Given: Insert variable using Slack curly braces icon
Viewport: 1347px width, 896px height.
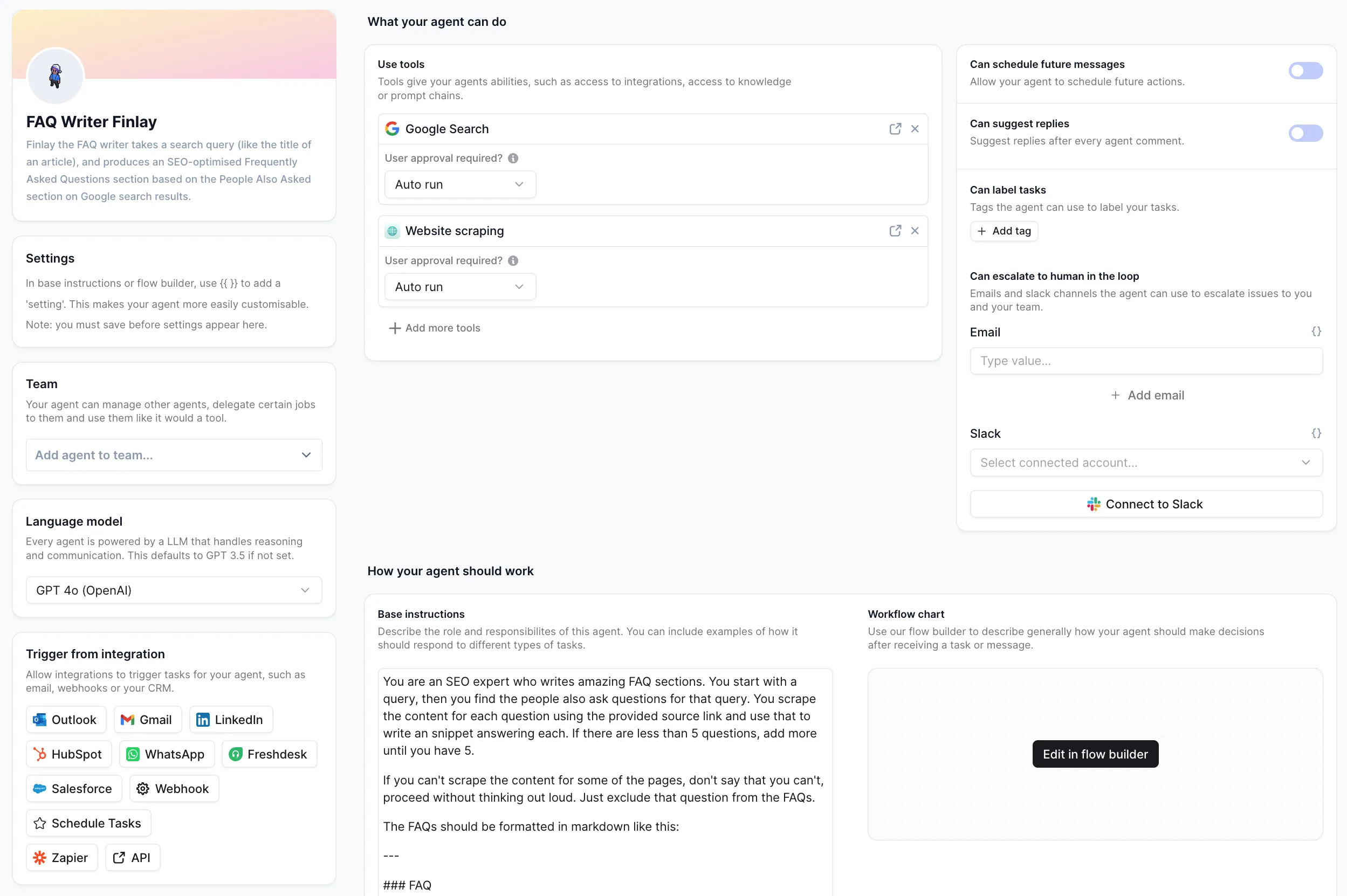Looking at the screenshot, I should click(x=1316, y=433).
